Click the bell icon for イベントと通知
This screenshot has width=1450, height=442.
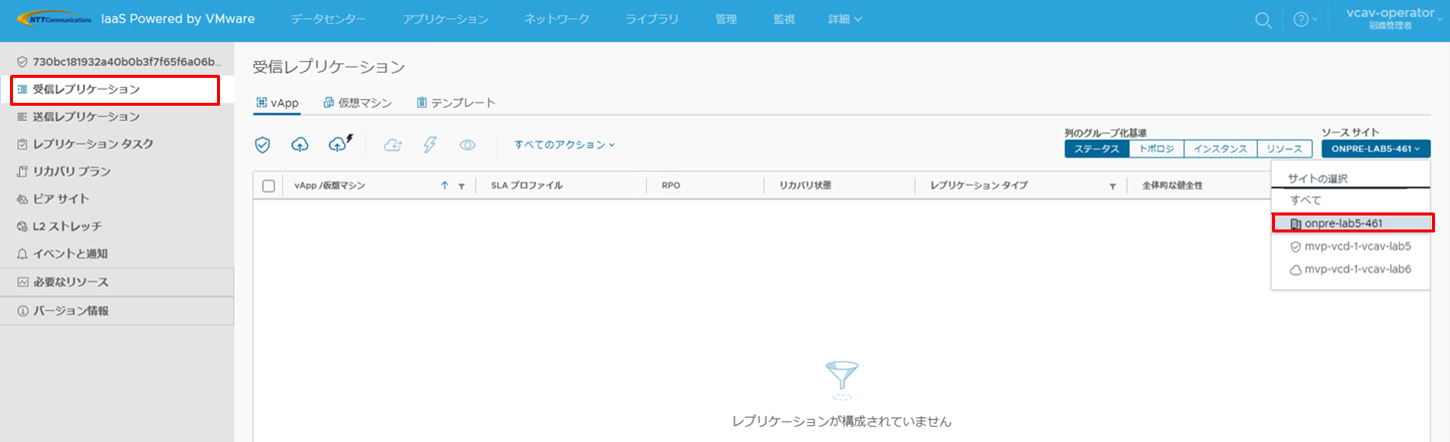[22, 254]
